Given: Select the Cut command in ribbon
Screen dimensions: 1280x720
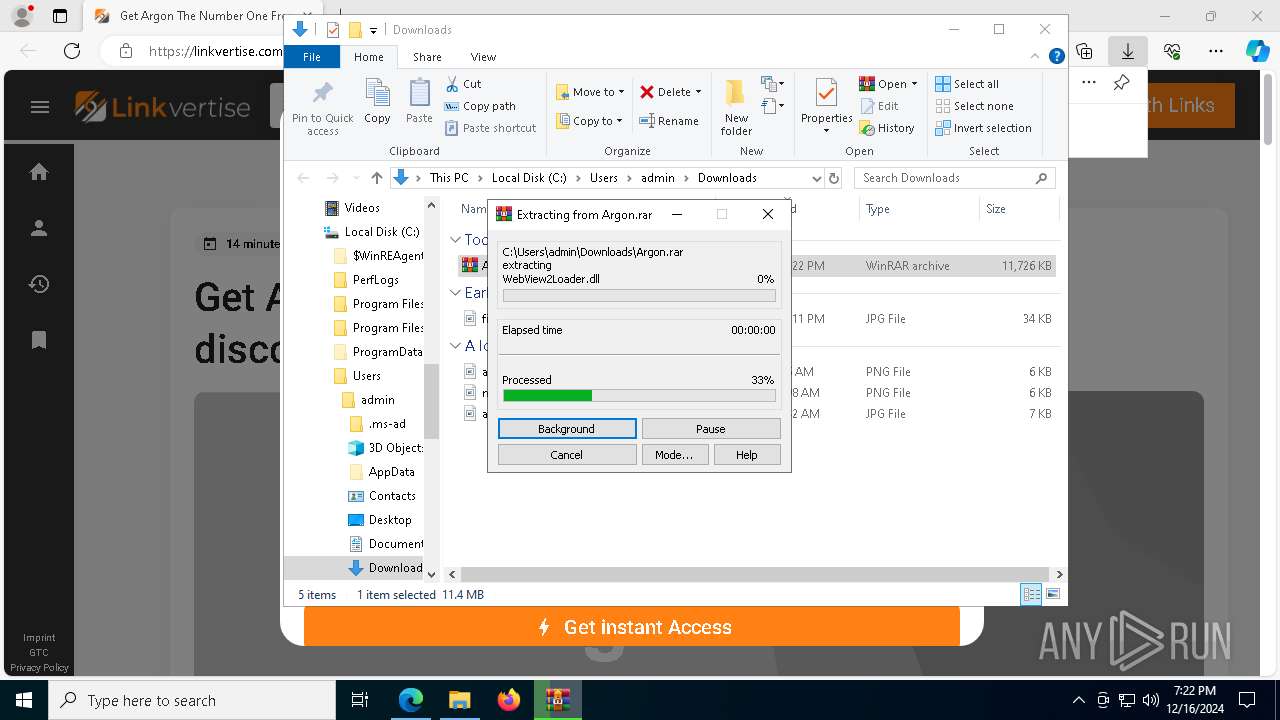Looking at the screenshot, I should (463, 84).
